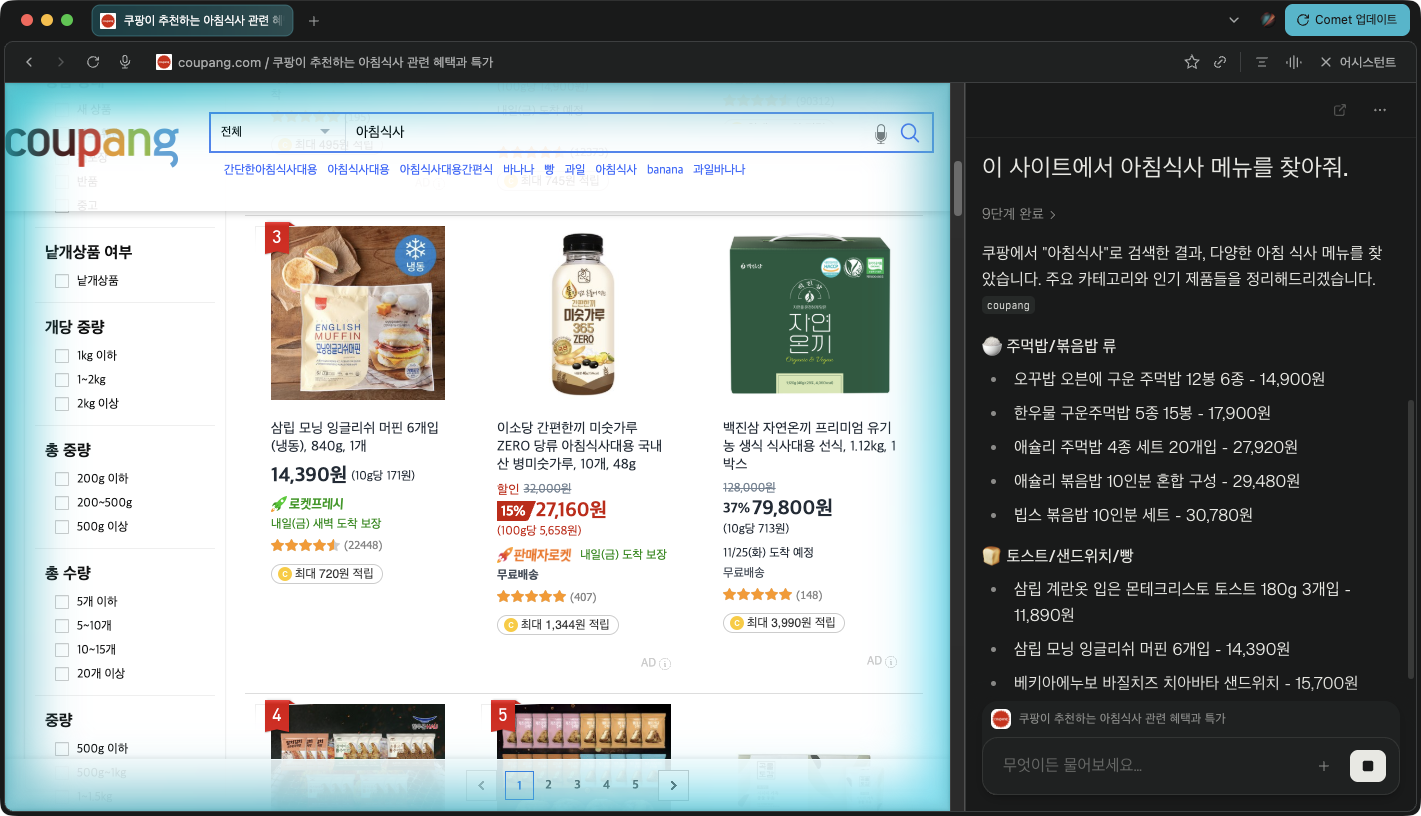Image resolution: width=1421 pixels, height=816 pixels.
Task: Open the 삼립 모닝 잉글리쉬 머핀 product title
Action: tap(355, 437)
